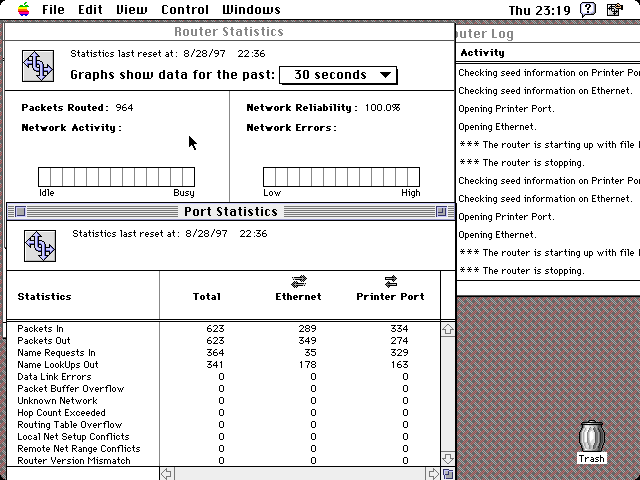Open the 30 seconds graph duration dropdown
The image size is (640, 480).
[x=338, y=75]
